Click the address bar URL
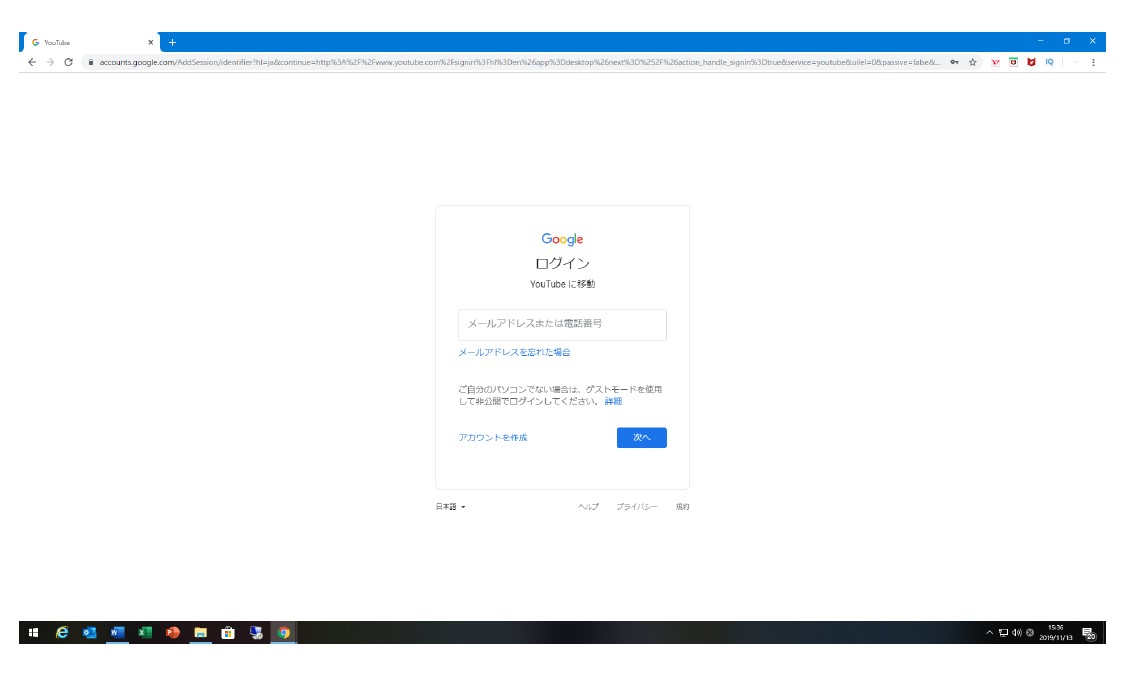The width and height of the screenshot is (1122, 673). coord(500,62)
